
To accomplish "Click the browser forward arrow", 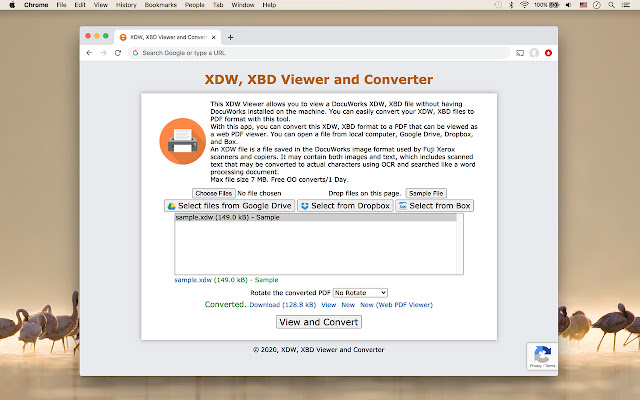I will 103,53.
